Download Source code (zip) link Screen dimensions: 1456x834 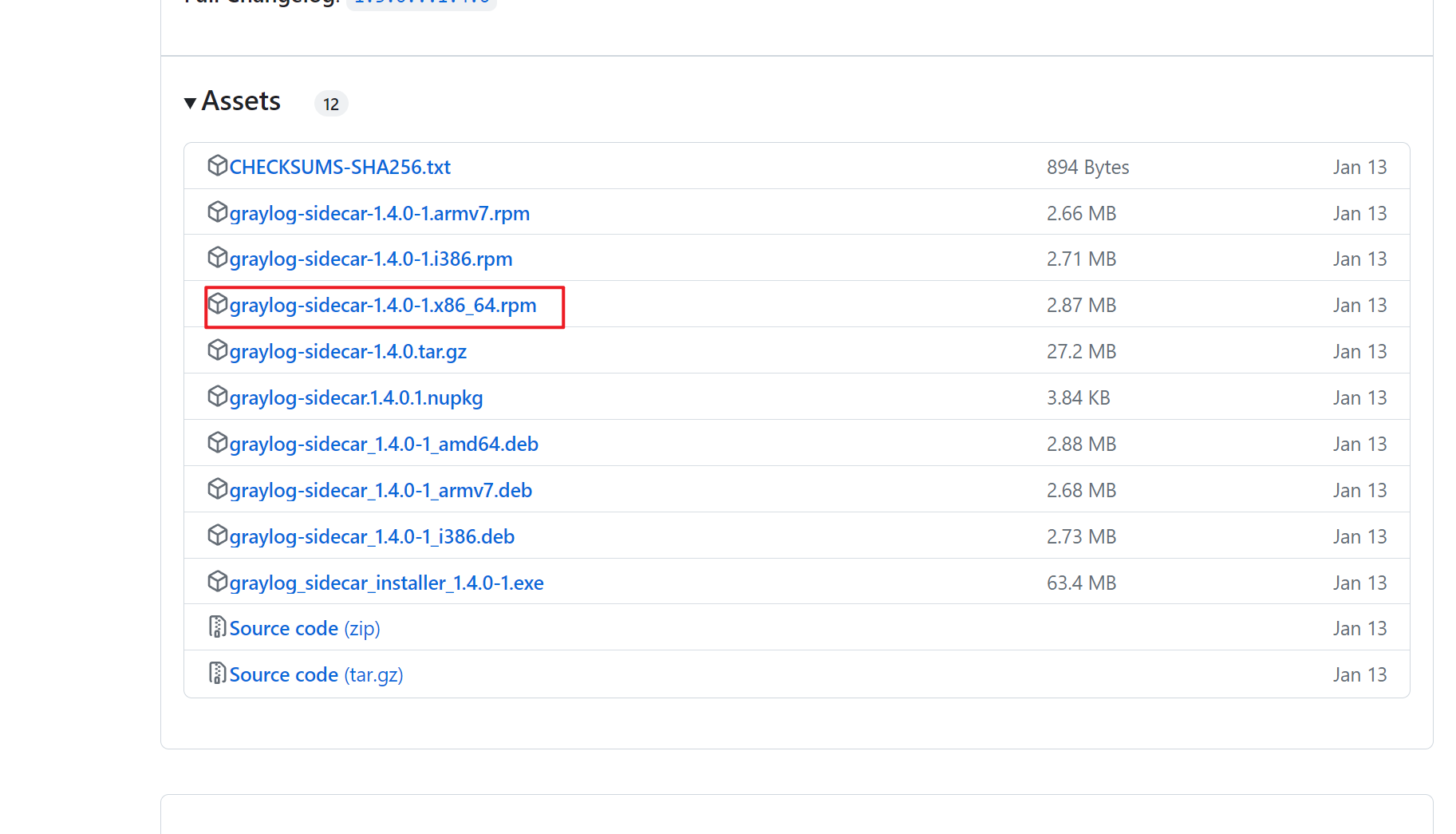tap(304, 629)
